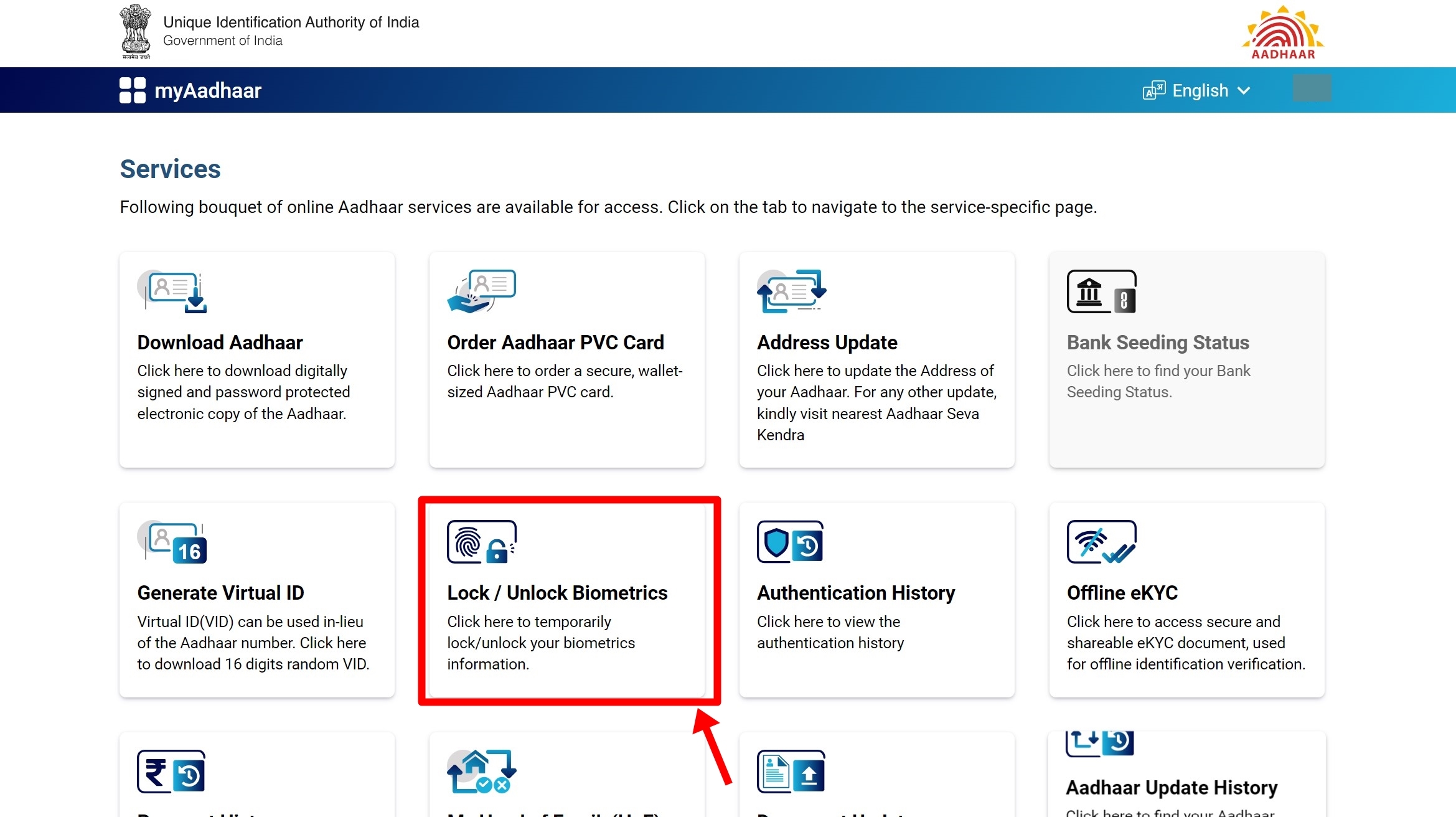The image size is (1456, 817).
Task: Click the house head of family icon
Action: (482, 772)
